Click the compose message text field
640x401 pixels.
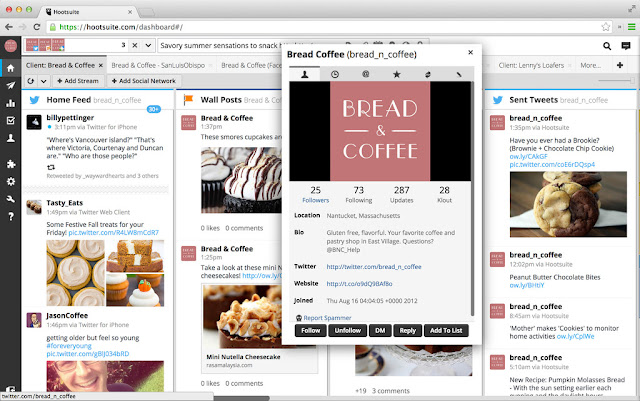click(220, 45)
